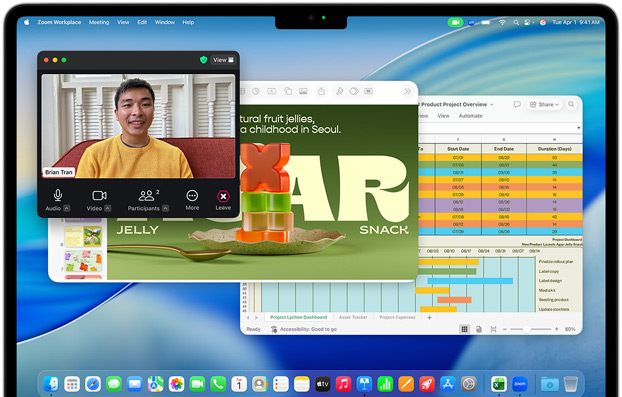Expand Audio options caret

[x=67, y=208]
